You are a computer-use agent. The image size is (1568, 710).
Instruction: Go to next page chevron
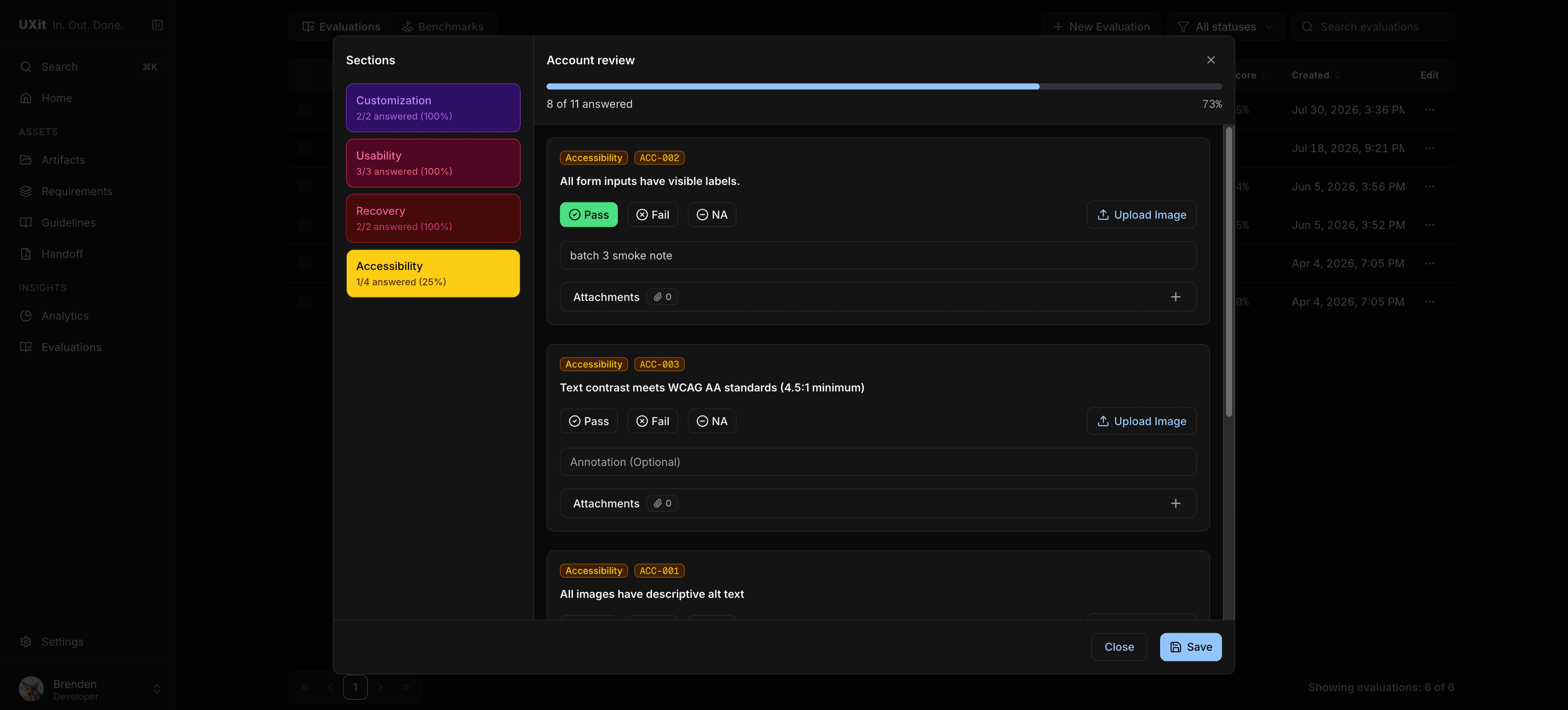[x=381, y=687]
